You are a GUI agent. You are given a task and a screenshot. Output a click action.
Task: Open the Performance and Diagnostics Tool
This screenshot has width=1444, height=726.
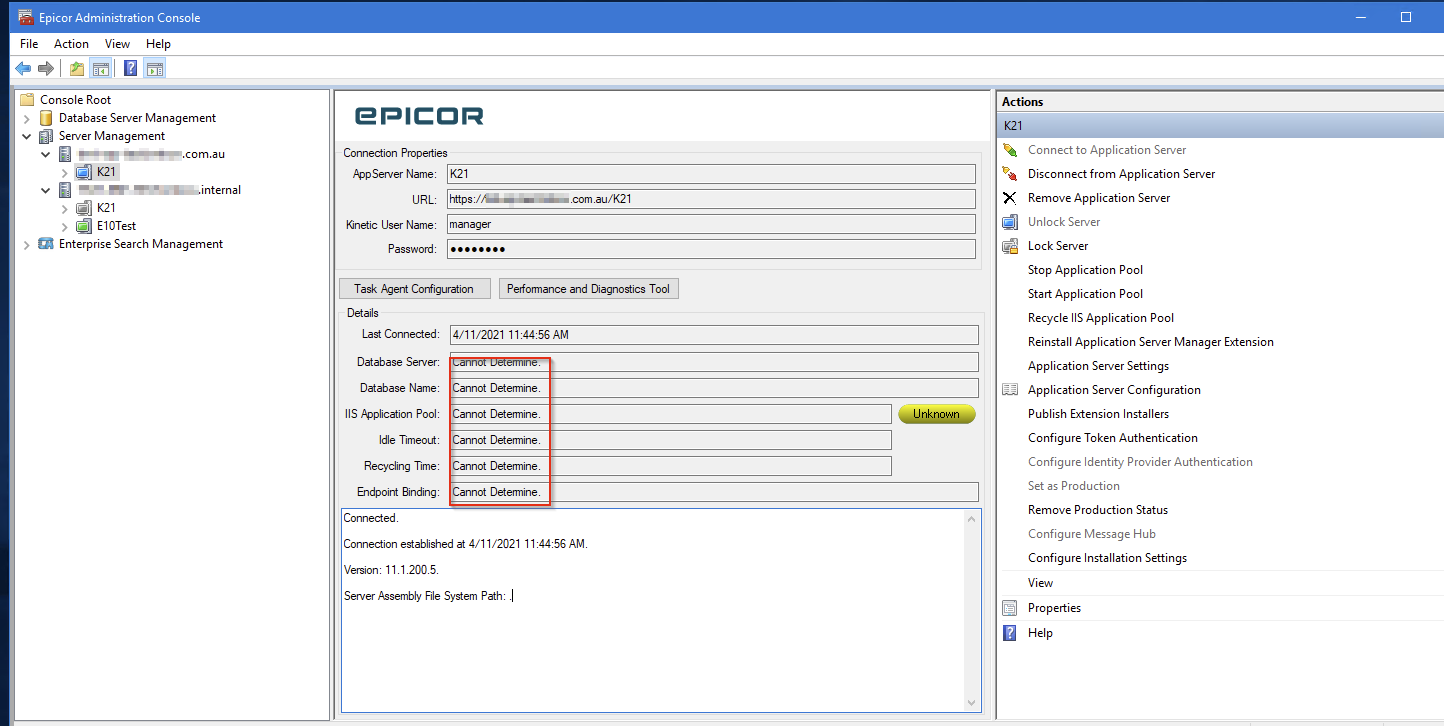(588, 289)
